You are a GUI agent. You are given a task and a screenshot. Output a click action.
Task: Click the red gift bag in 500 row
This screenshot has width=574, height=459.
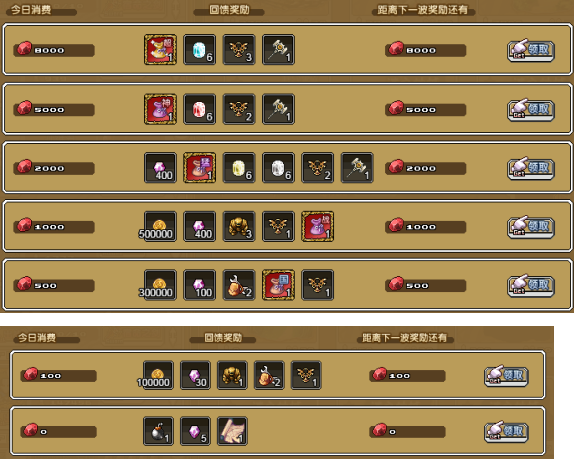pyautogui.click(x=278, y=285)
